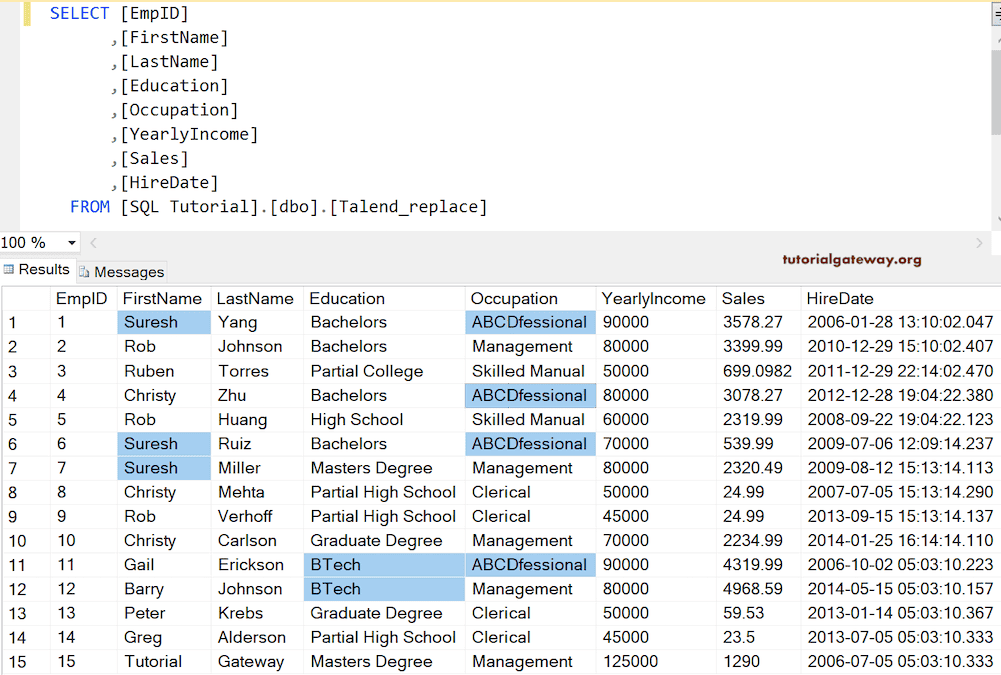Click the Suresh cell in Ruiz row
This screenshot has height=675, width=1001.
point(164,443)
